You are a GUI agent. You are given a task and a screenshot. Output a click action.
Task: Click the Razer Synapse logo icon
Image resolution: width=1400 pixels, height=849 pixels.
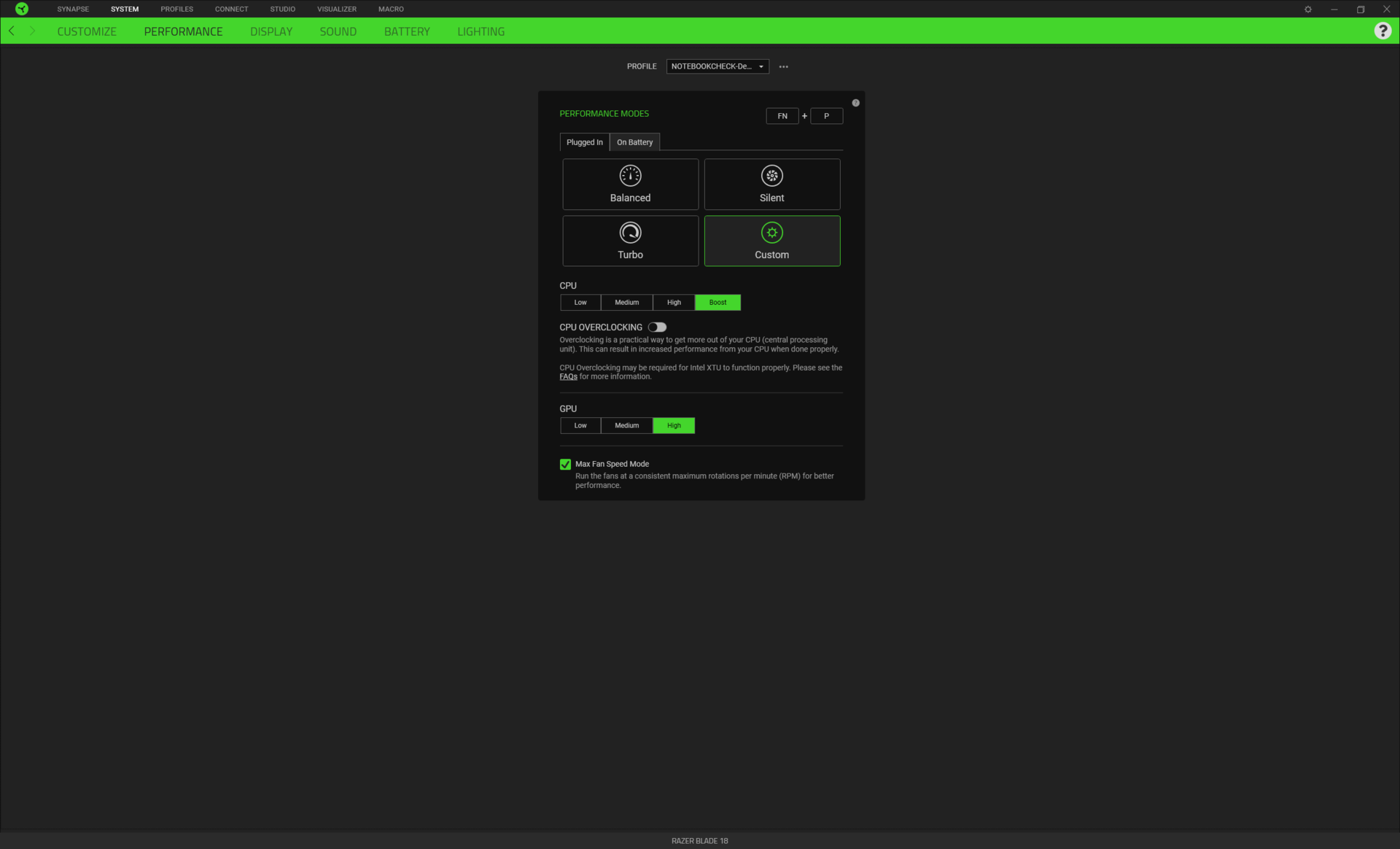tap(22, 9)
